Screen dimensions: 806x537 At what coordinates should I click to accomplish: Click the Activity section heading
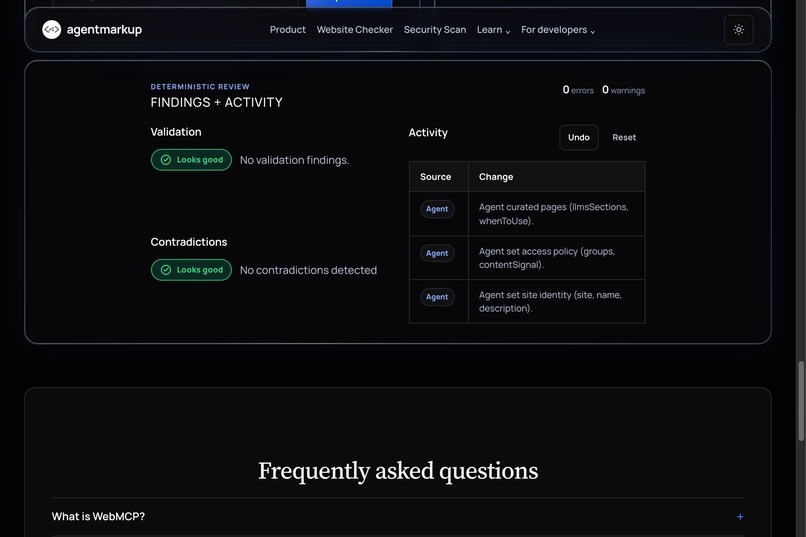pos(428,133)
